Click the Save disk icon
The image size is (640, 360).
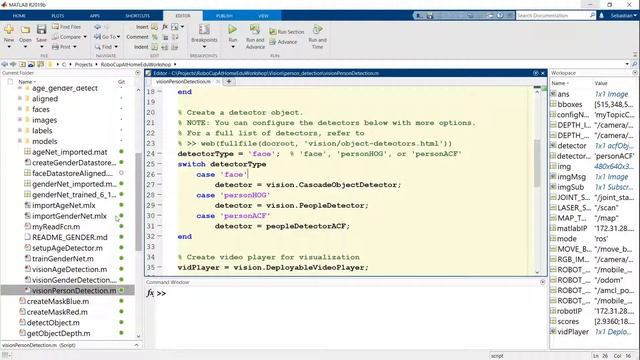pyautogui.click(x=41, y=29)
